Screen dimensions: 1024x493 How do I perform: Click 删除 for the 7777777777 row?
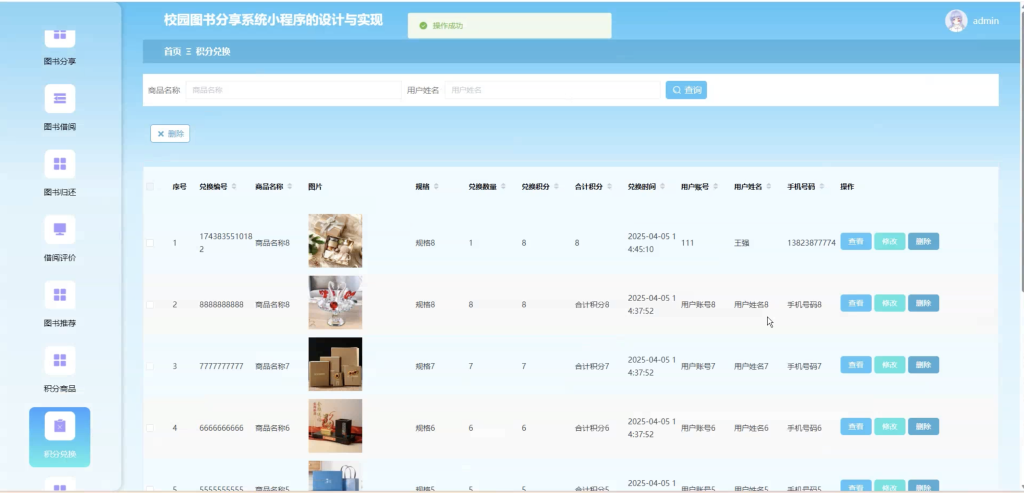(923, 365)
